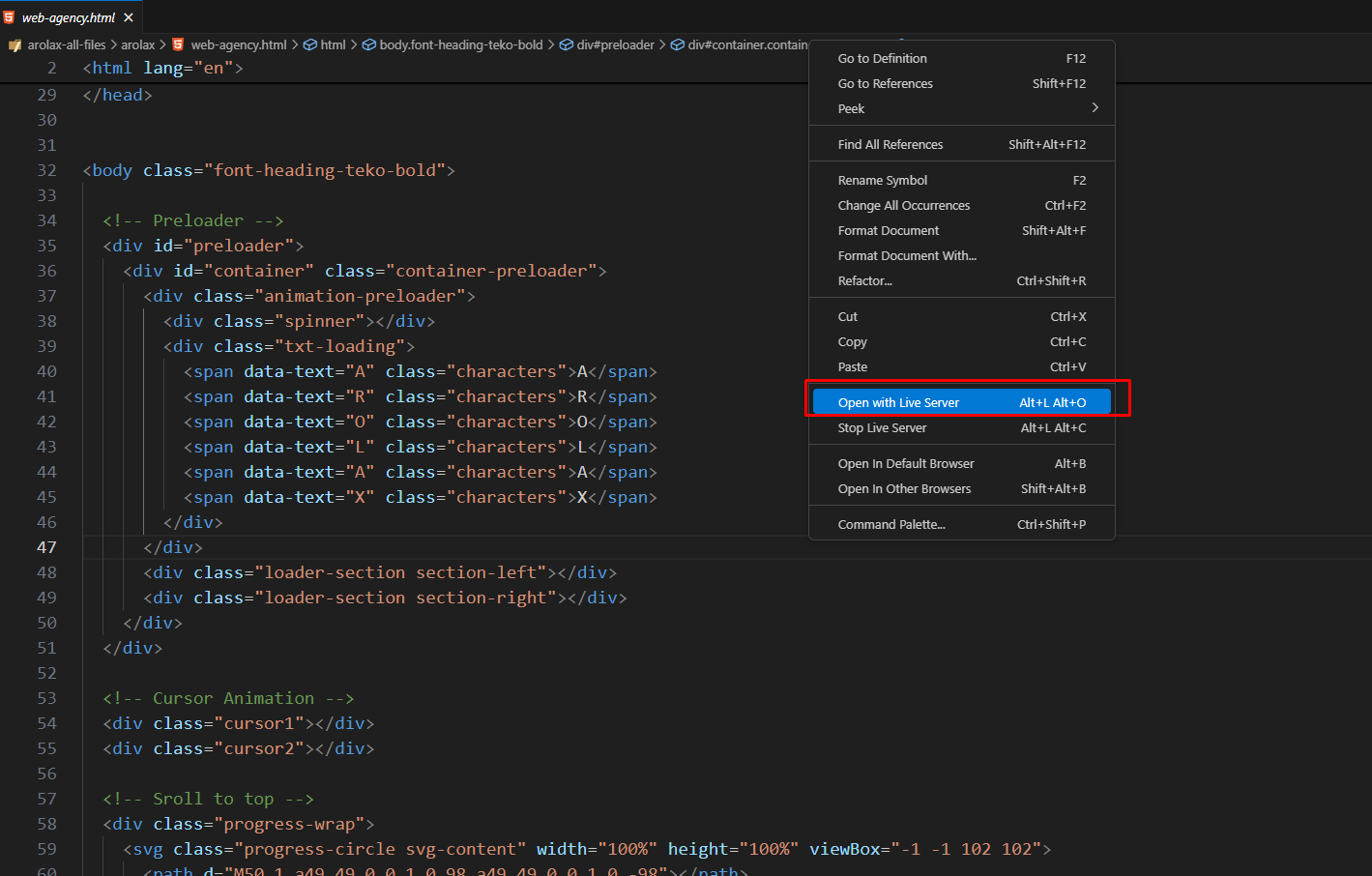1372x876 pixels.
Task: Click "loader-section section-left" class value
Action: click(x=400, y=572)
